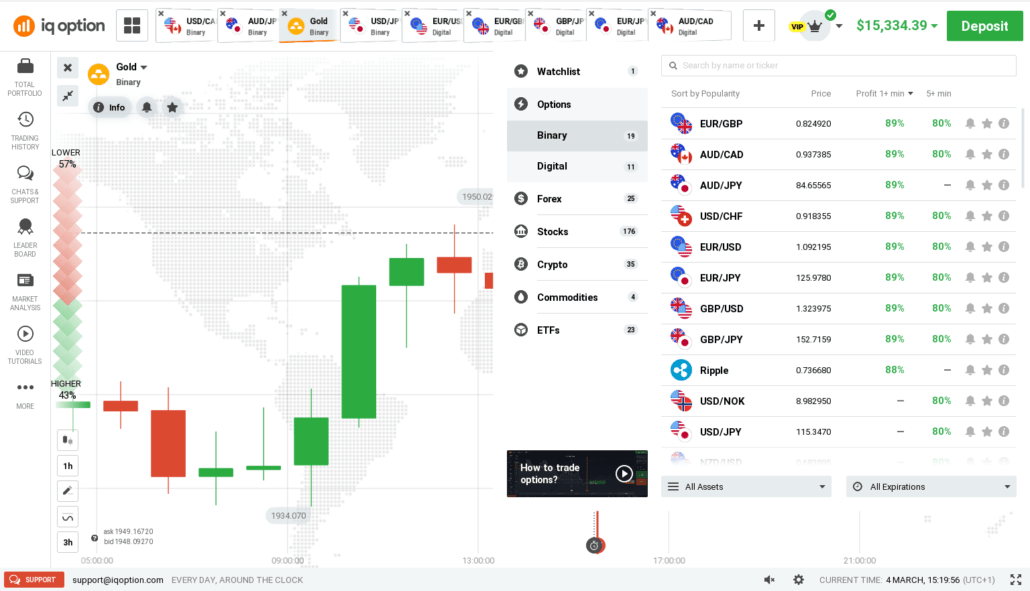The image size is (1030, 591).
Task: View the Leader Board
Action: pos(23,235)
